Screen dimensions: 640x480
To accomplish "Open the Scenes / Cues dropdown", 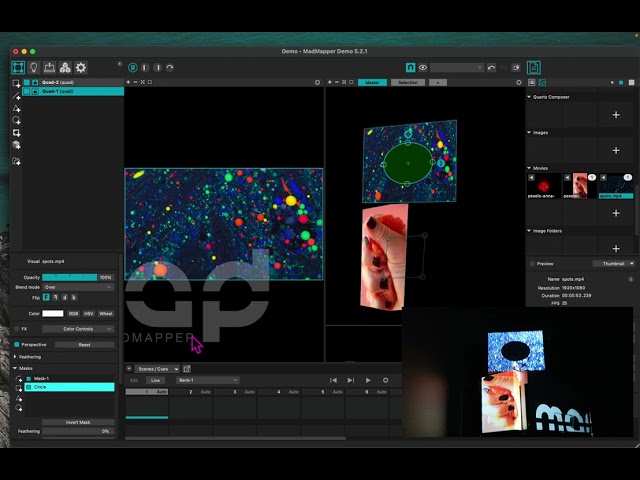I will [157, 369].
